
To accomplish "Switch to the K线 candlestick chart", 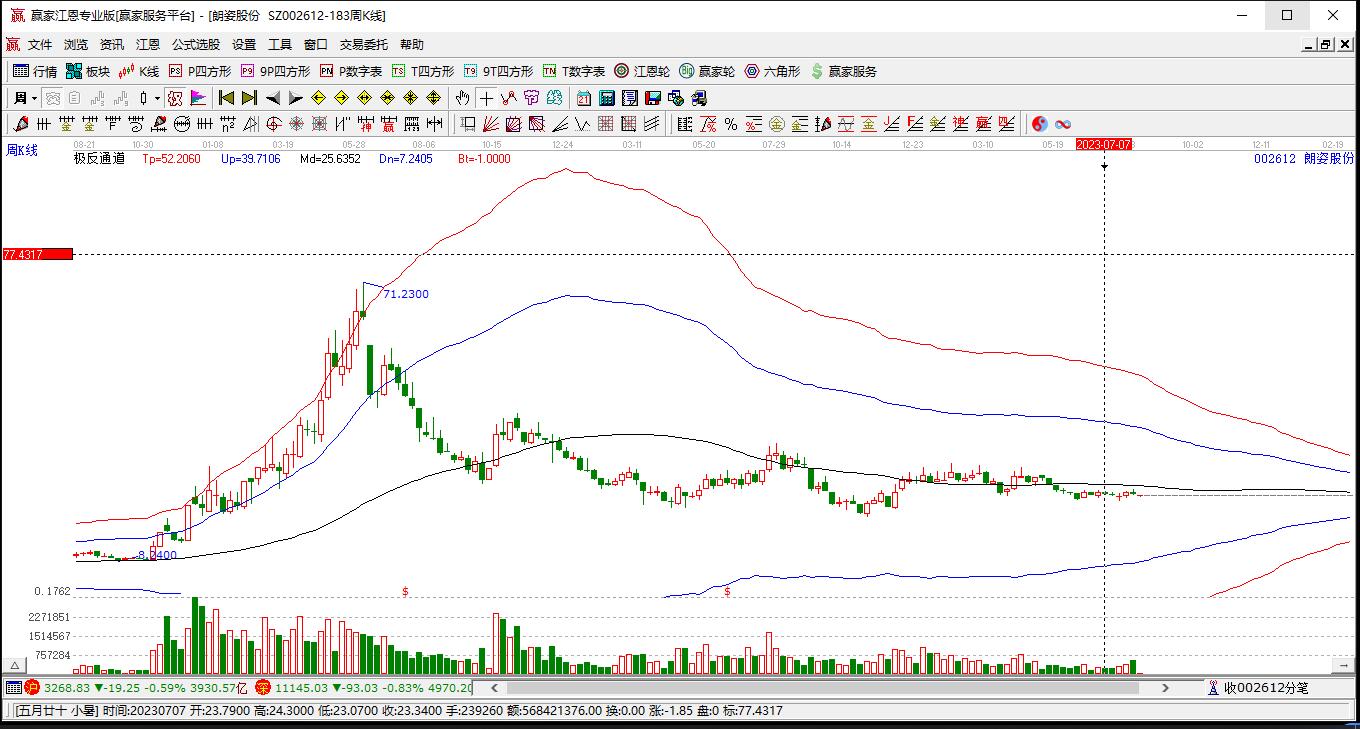I will (139, 71).
